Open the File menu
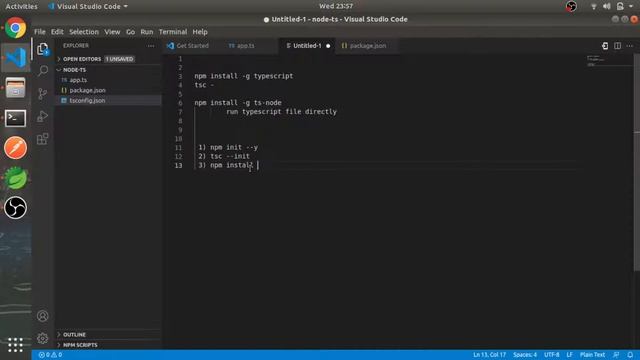The width and height of the screenshot is (640, 360). [40, 32]
